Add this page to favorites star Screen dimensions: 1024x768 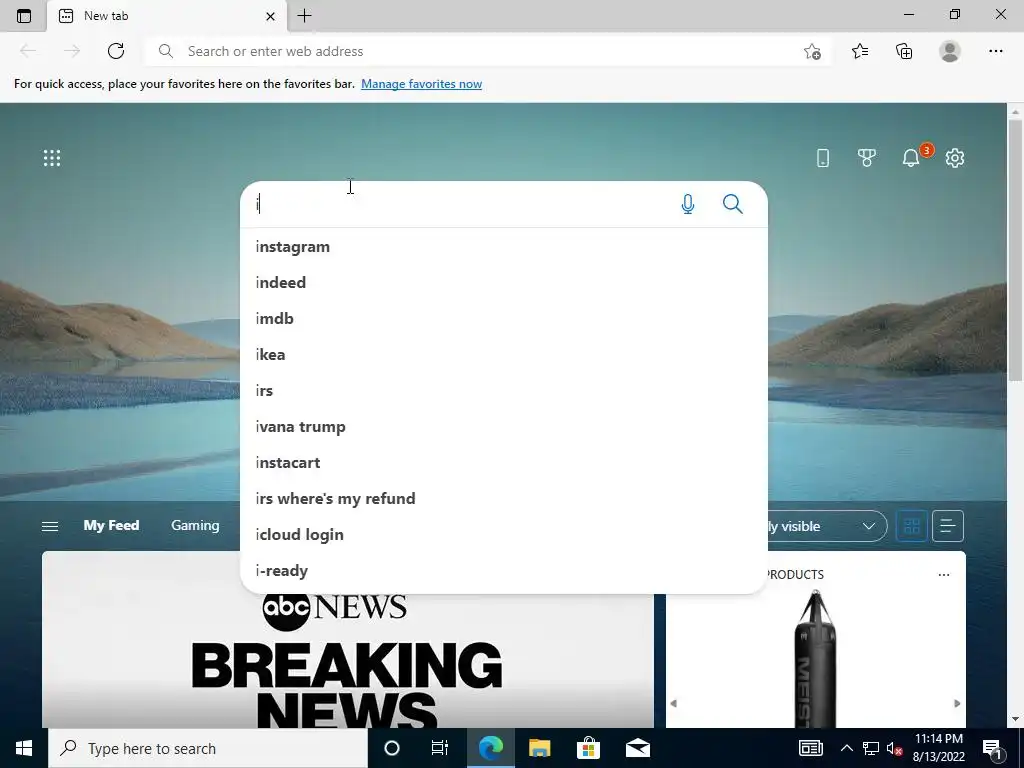[812, 51]
